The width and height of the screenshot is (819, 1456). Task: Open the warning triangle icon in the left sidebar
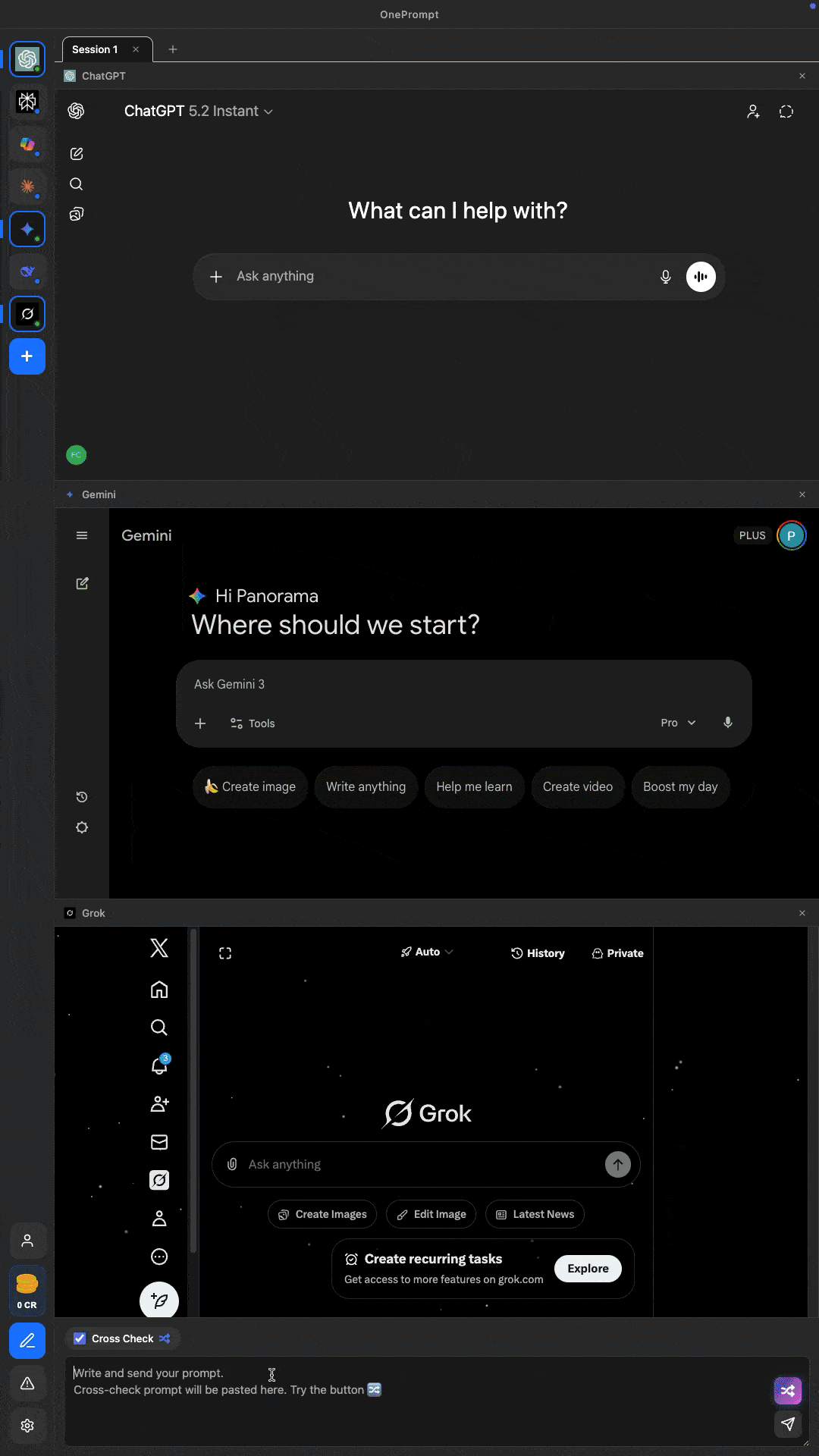tap(27, 1383)
